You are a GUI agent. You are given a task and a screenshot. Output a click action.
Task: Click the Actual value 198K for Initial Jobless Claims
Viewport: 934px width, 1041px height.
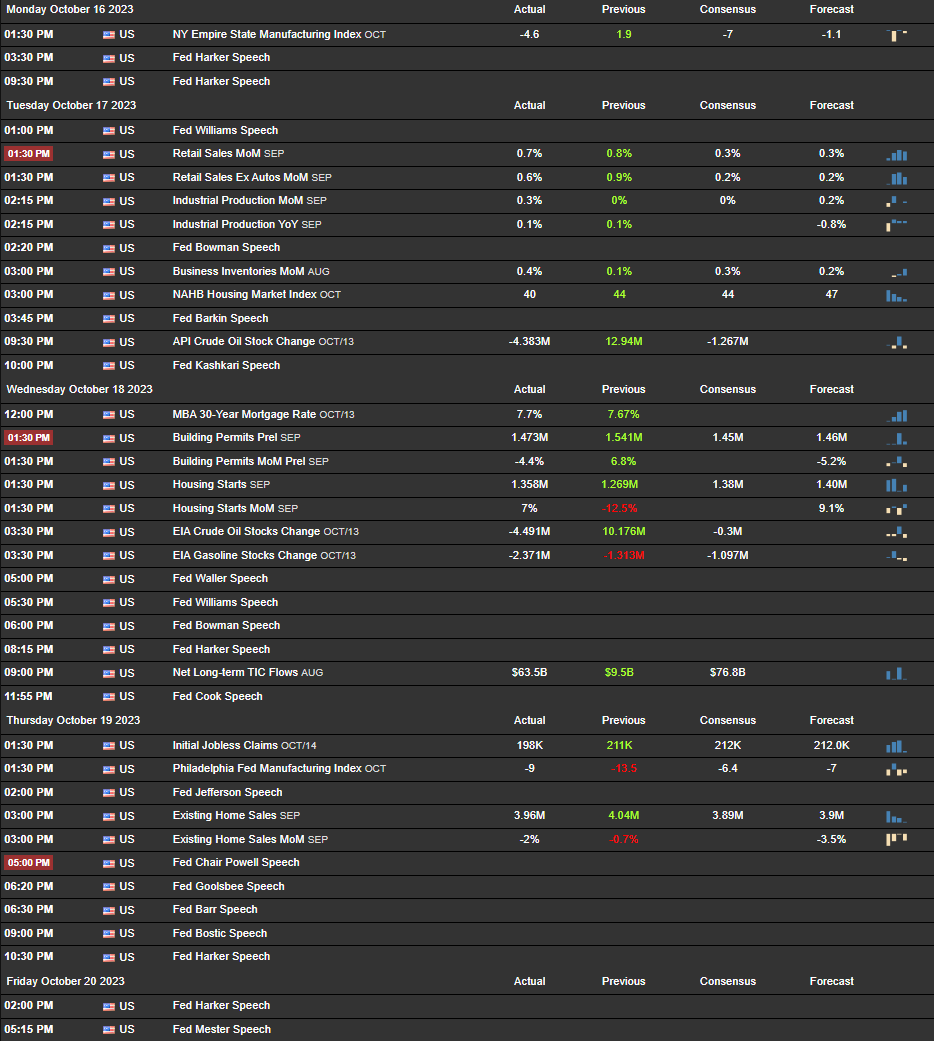[530, 746]
